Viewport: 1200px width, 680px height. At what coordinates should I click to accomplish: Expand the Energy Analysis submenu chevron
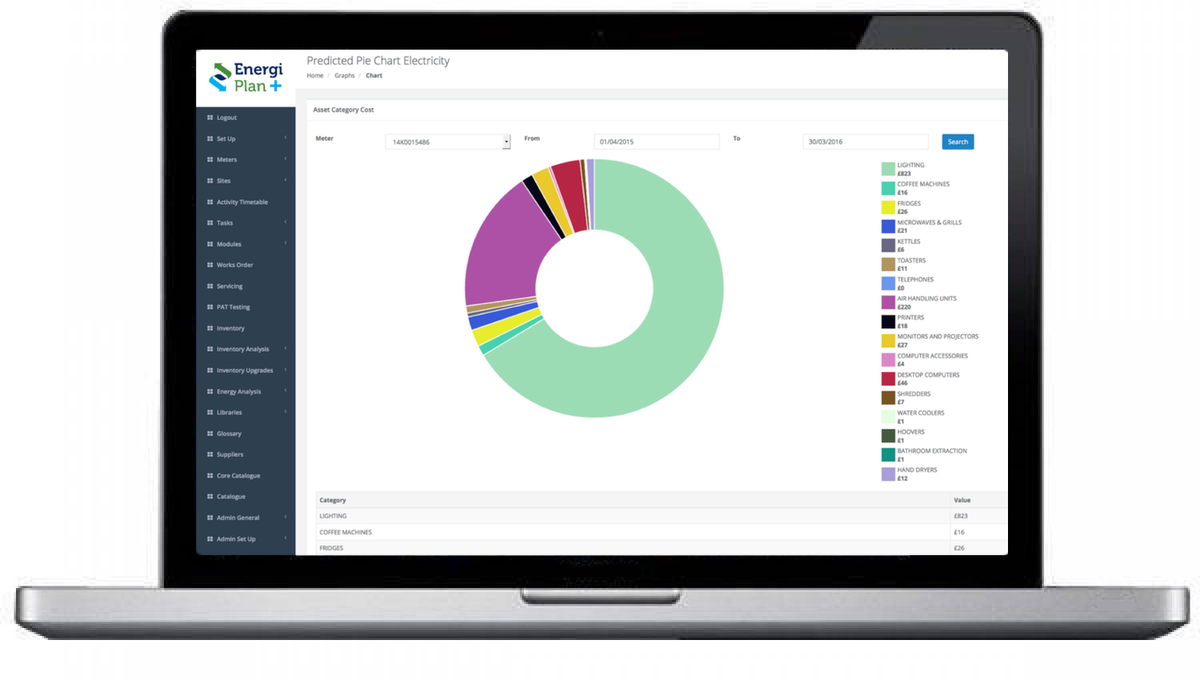tap(286, 390)
